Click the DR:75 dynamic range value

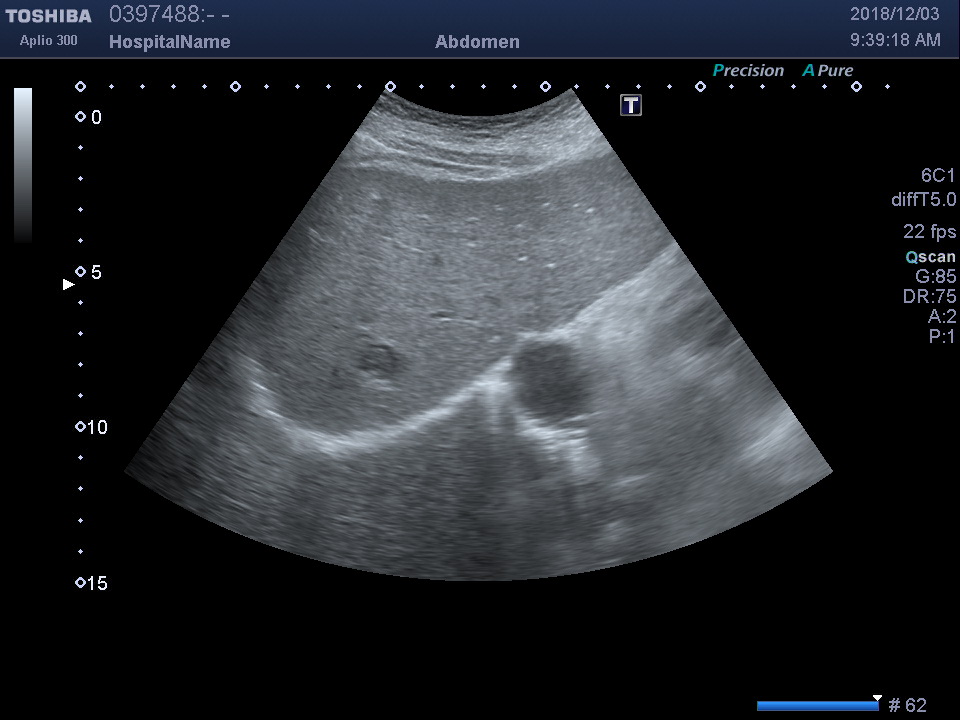pyautogui.click(x=929, y=296)
